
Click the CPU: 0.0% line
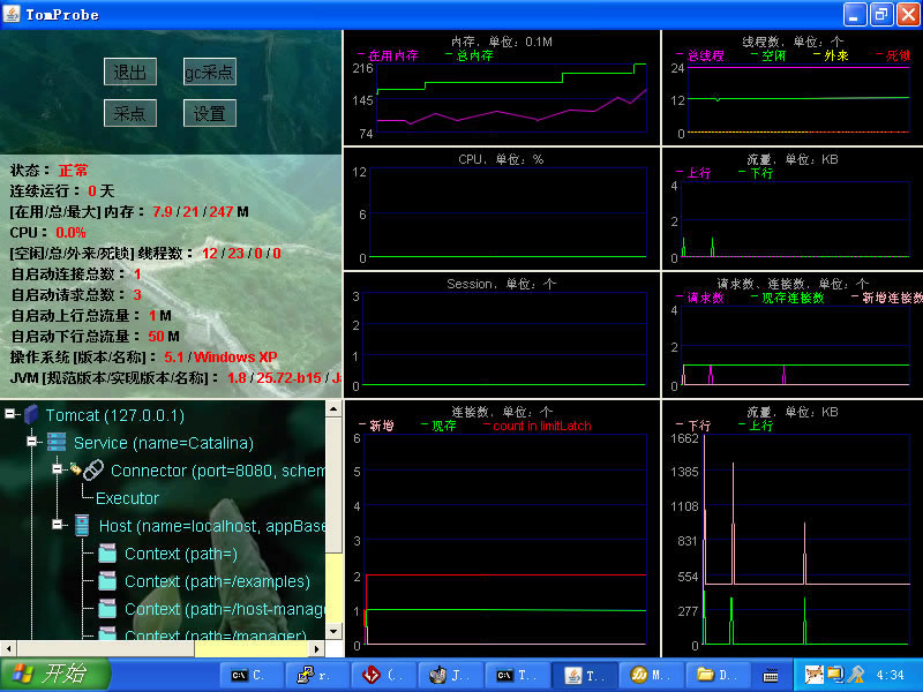(48, 232)
